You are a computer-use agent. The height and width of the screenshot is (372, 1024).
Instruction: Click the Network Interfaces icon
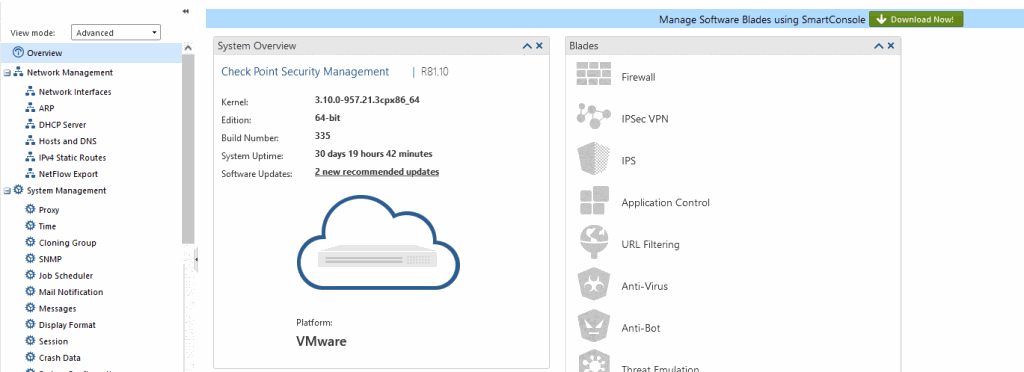(x=29, y=91)
